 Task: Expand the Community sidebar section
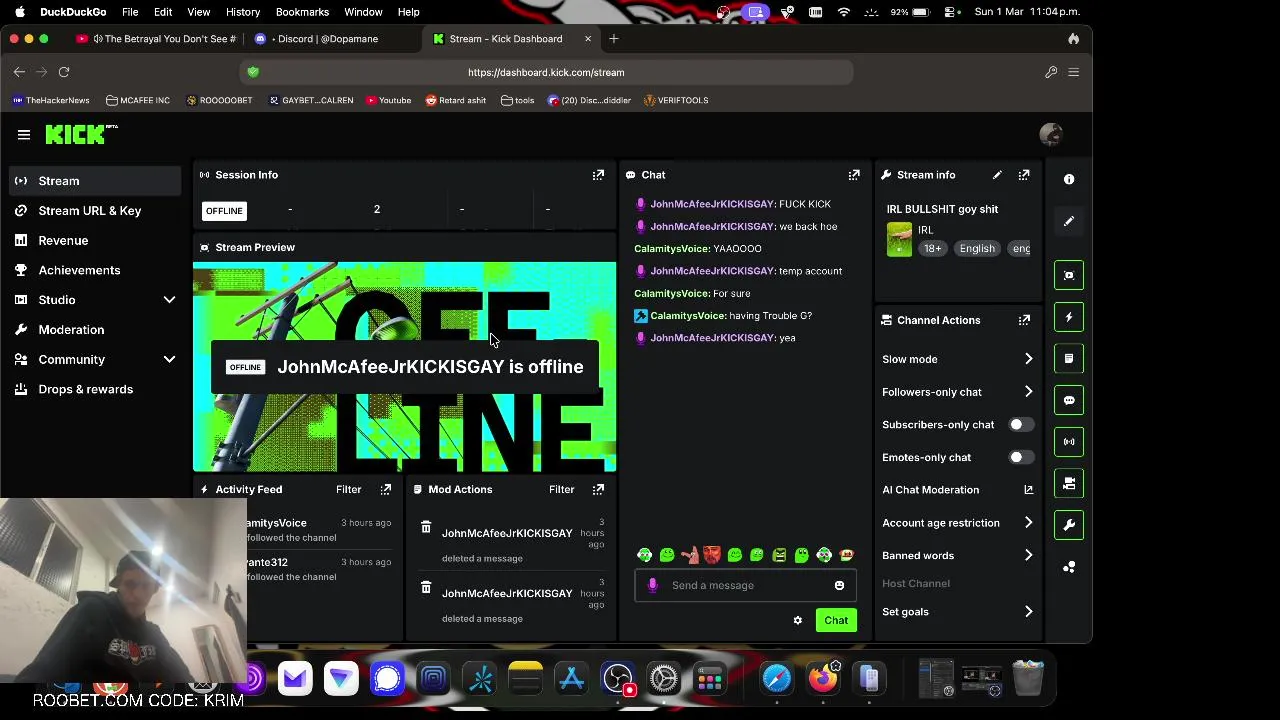pyautogui.click(x=169, y=359)
